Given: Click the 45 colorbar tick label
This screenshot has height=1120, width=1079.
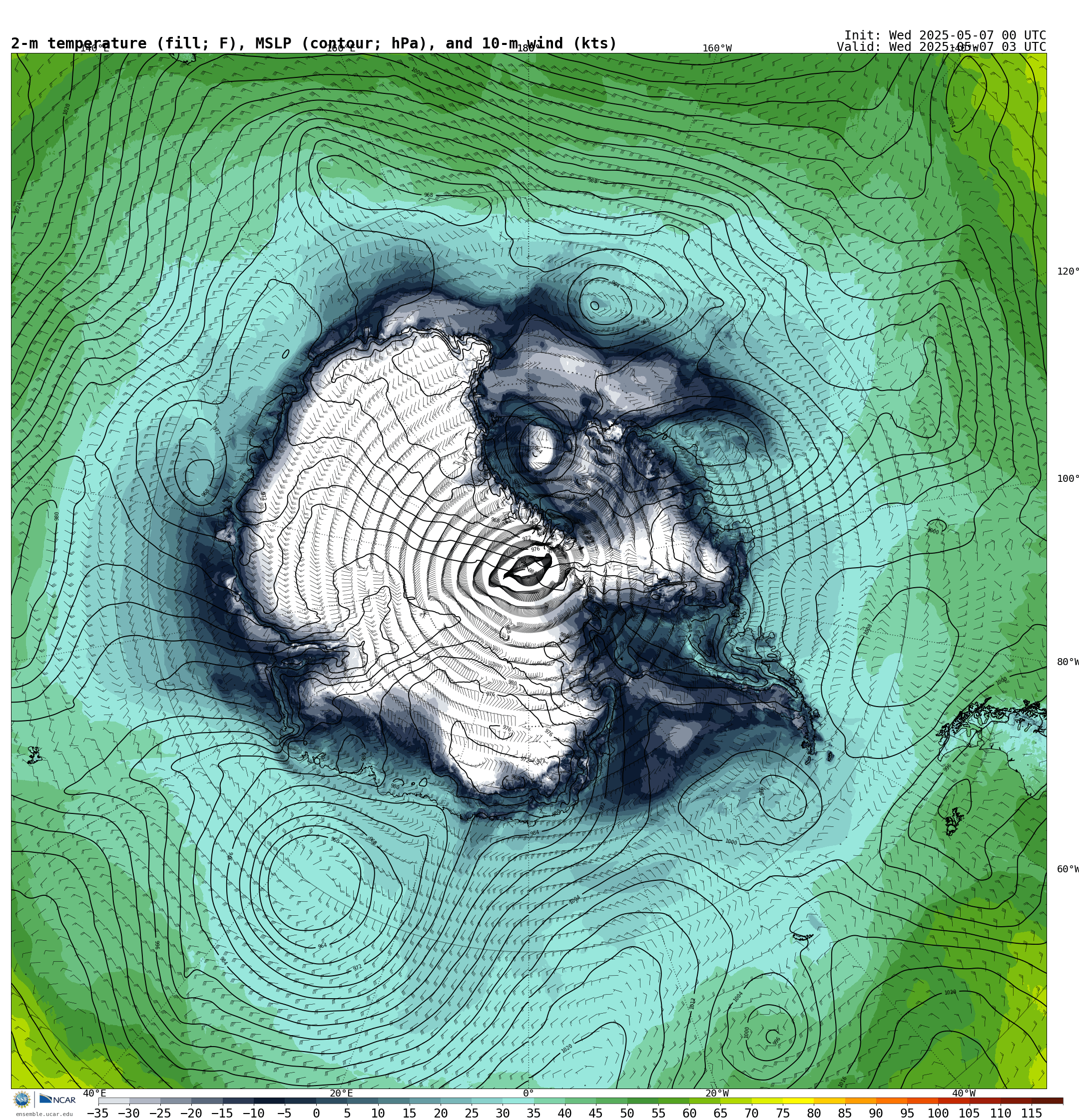Looking at the screenshot, I should [596, 1113].
